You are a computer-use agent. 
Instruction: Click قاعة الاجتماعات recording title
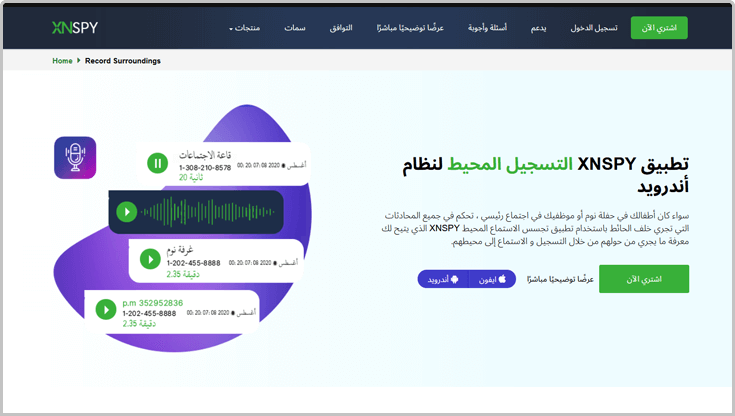(205, 155)
